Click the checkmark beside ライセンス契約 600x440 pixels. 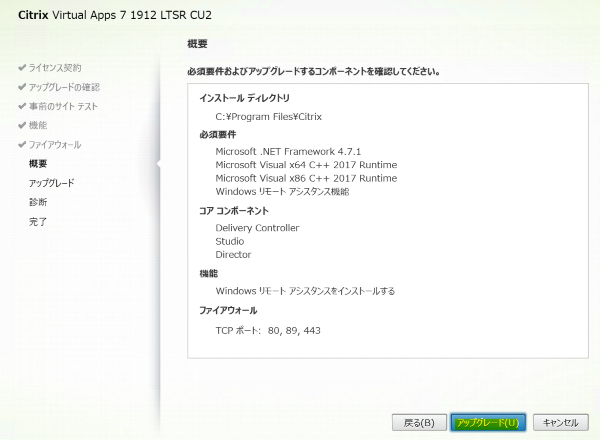click(22, 68)
